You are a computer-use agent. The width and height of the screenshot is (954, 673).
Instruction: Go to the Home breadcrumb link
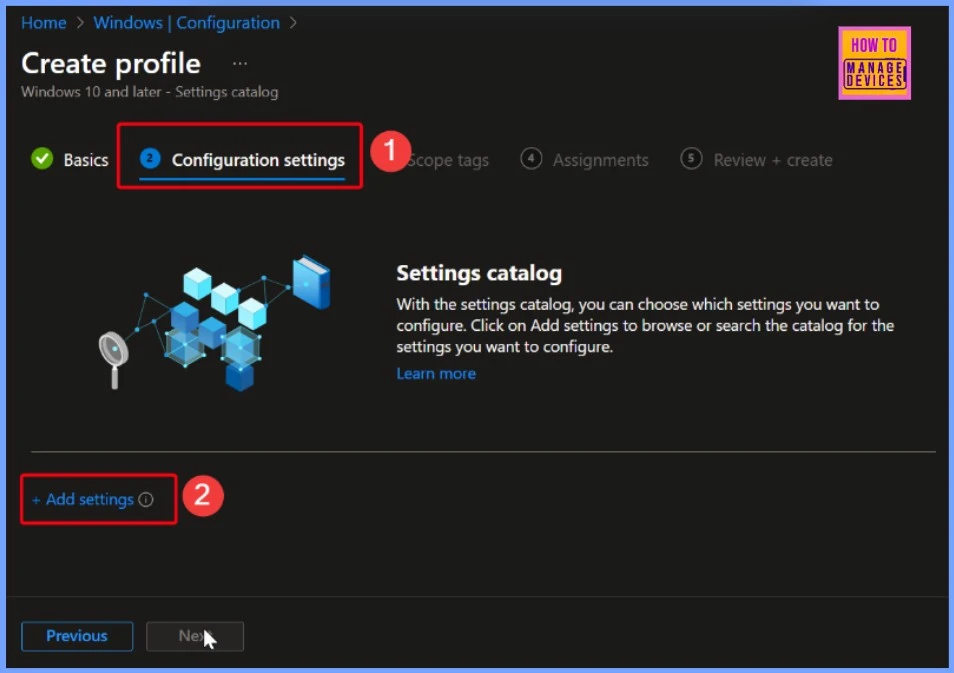43,23
